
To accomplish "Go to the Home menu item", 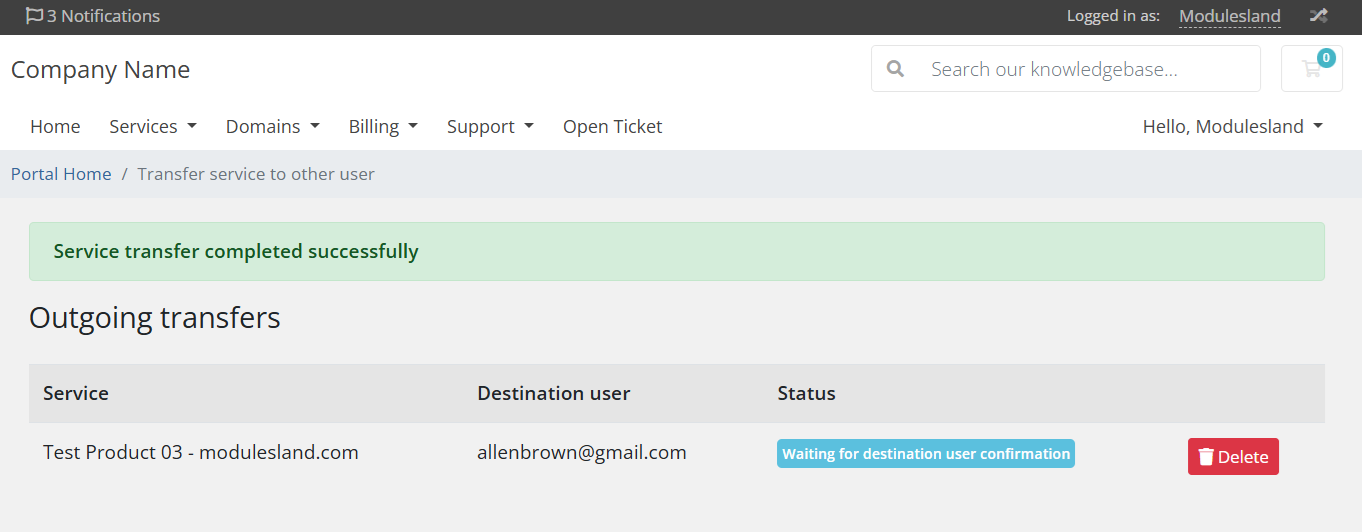I will 55,126.
